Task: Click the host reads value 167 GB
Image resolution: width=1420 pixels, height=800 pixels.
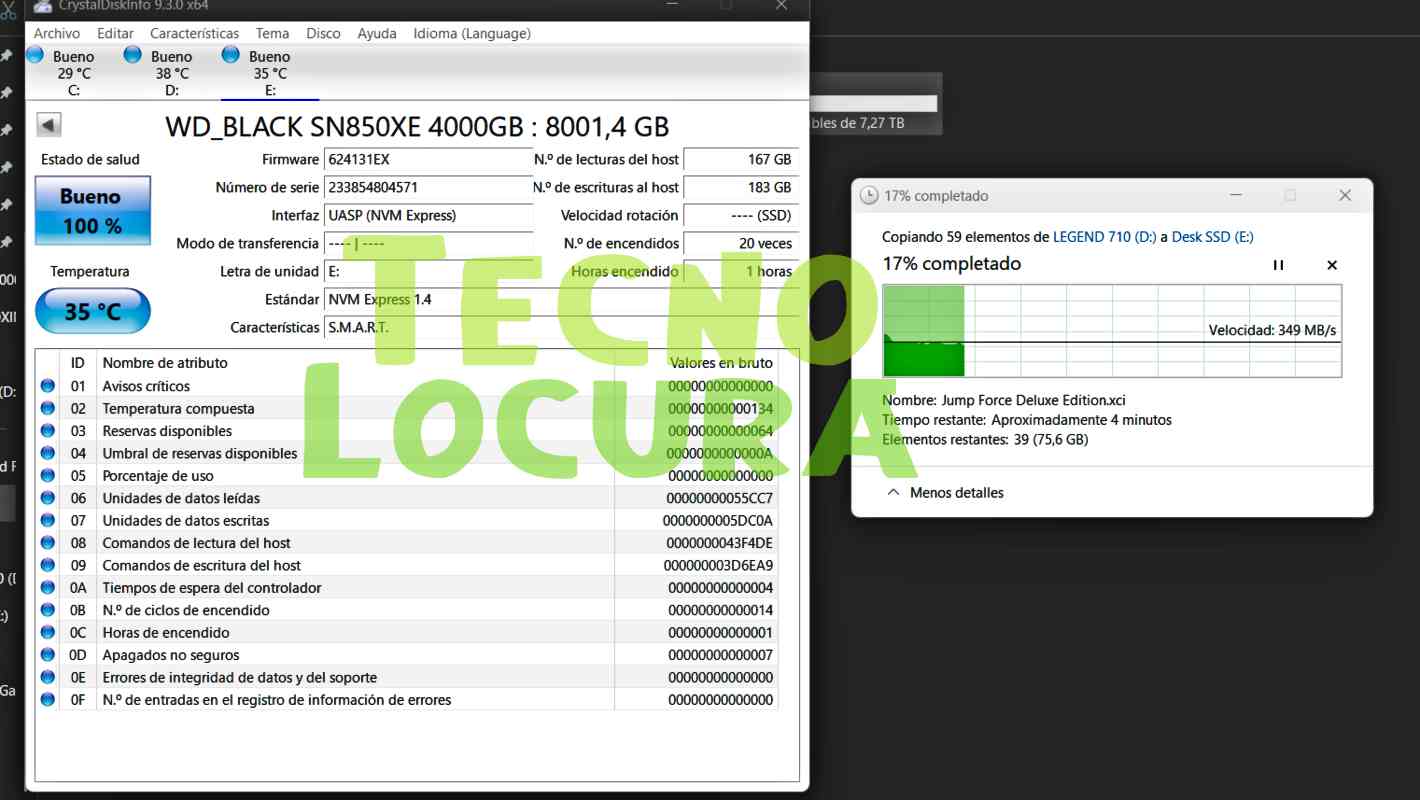Action: coord(741,159)
